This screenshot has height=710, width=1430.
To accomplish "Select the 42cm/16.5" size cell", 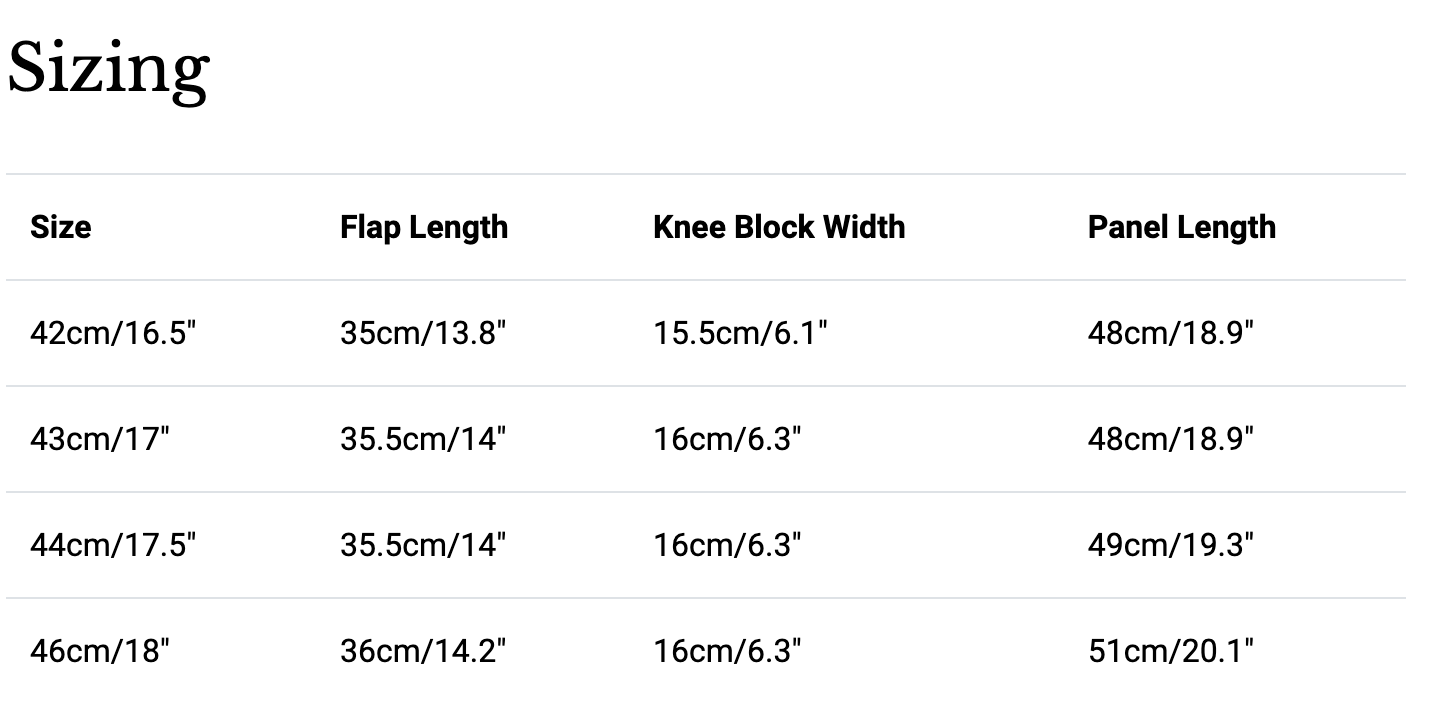I will (x=113, y=333).
